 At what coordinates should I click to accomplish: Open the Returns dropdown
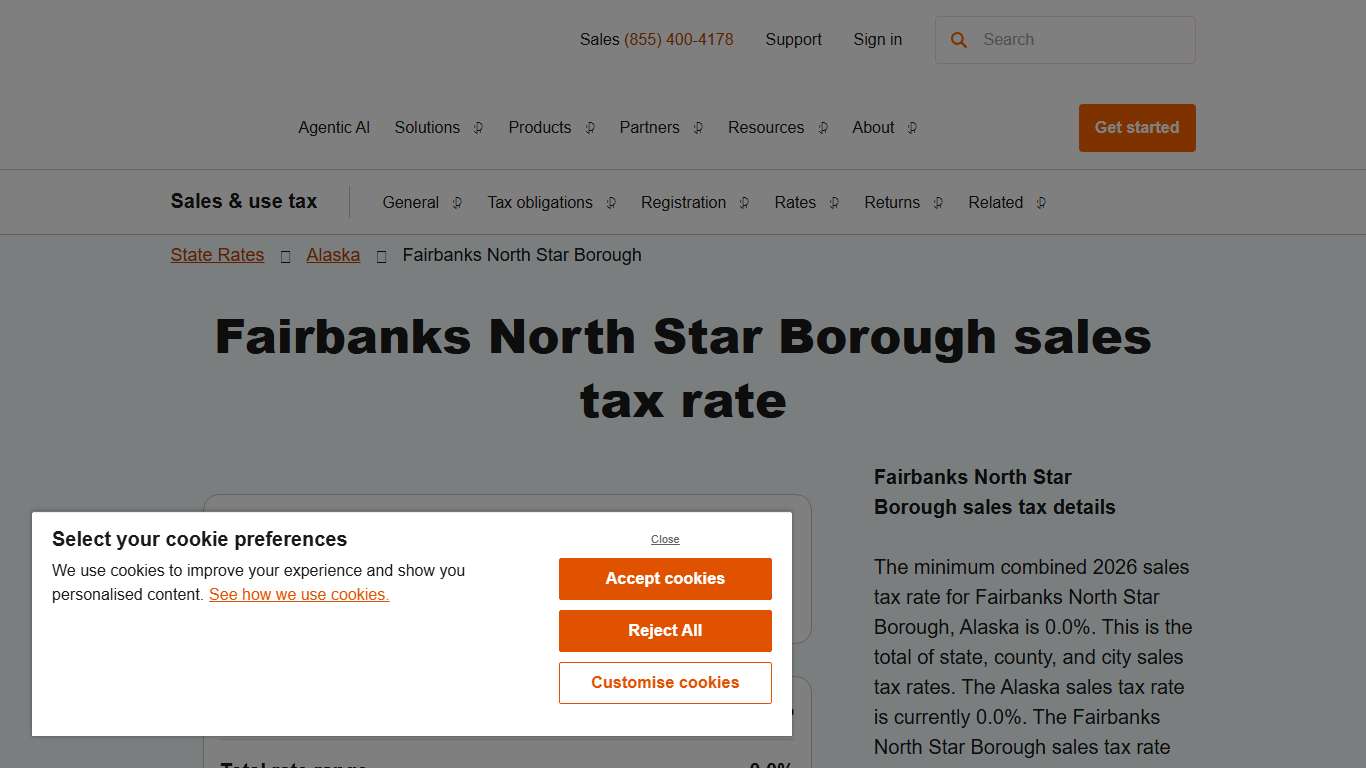(x=891, y=202)
